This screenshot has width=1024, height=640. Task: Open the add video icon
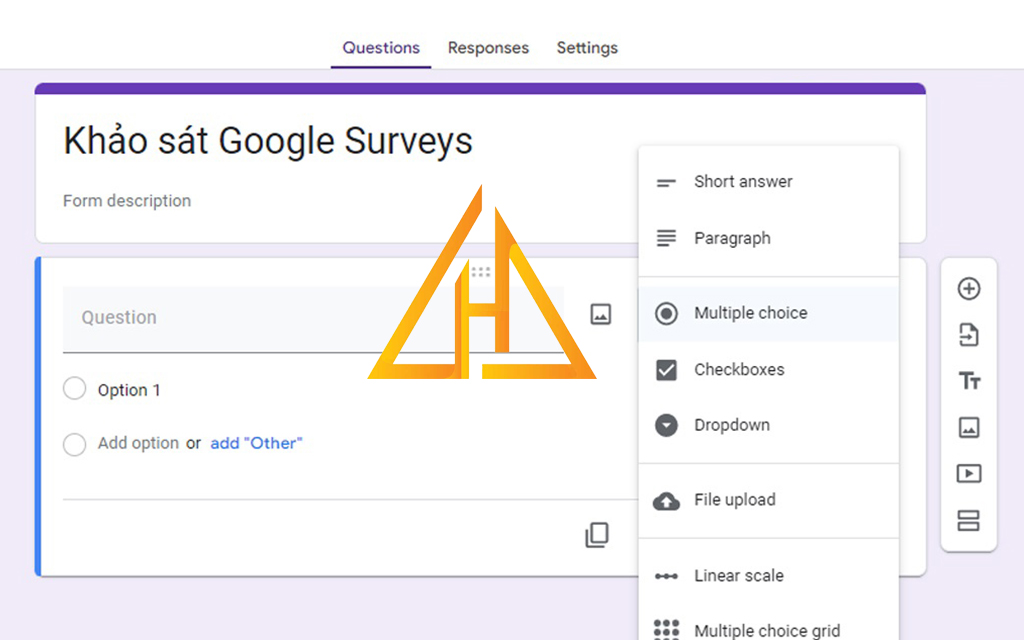(968, 473)
